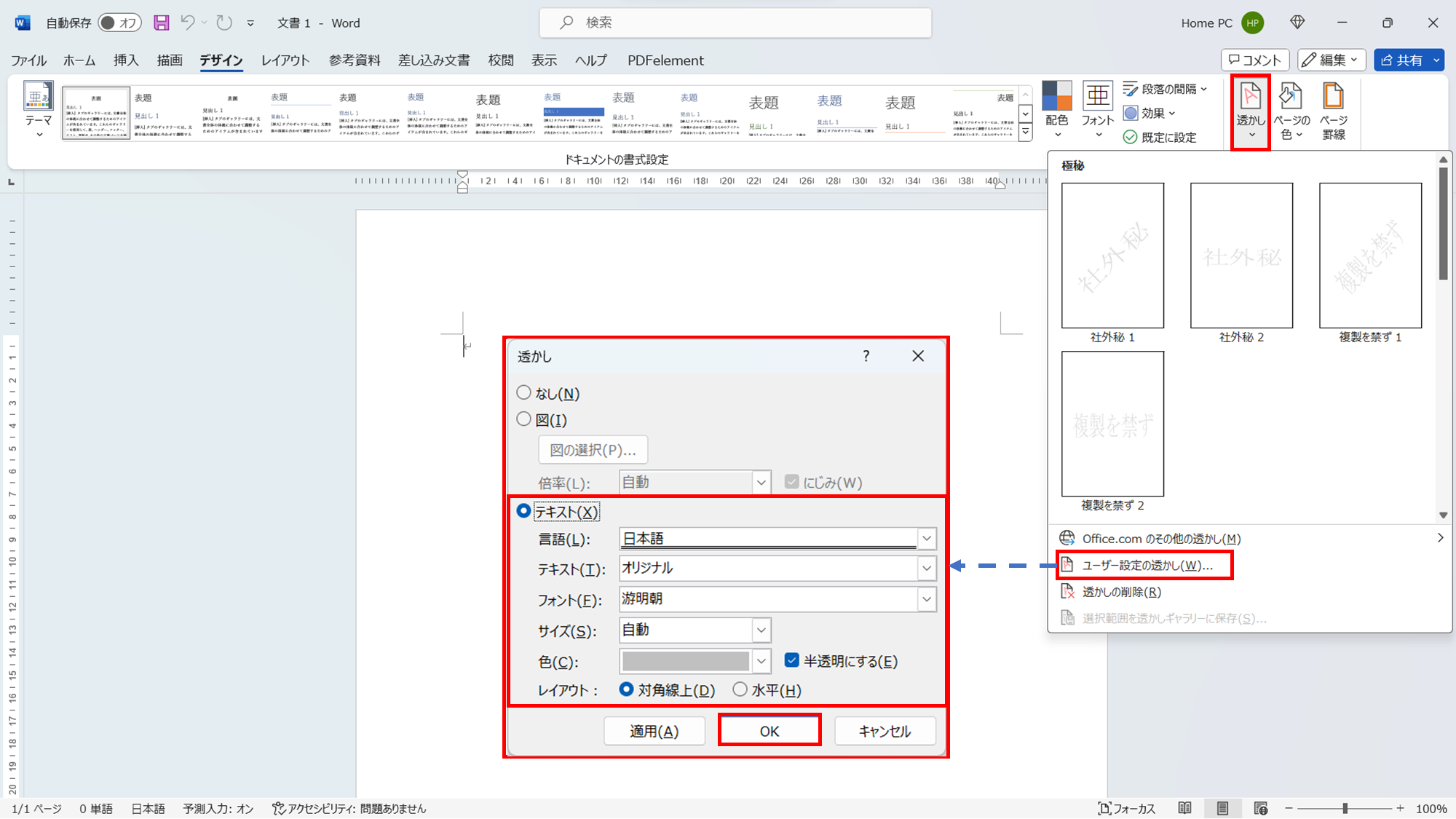Choose the 社外秘 1 watermark thumbnail

(x=1112, y=256)
